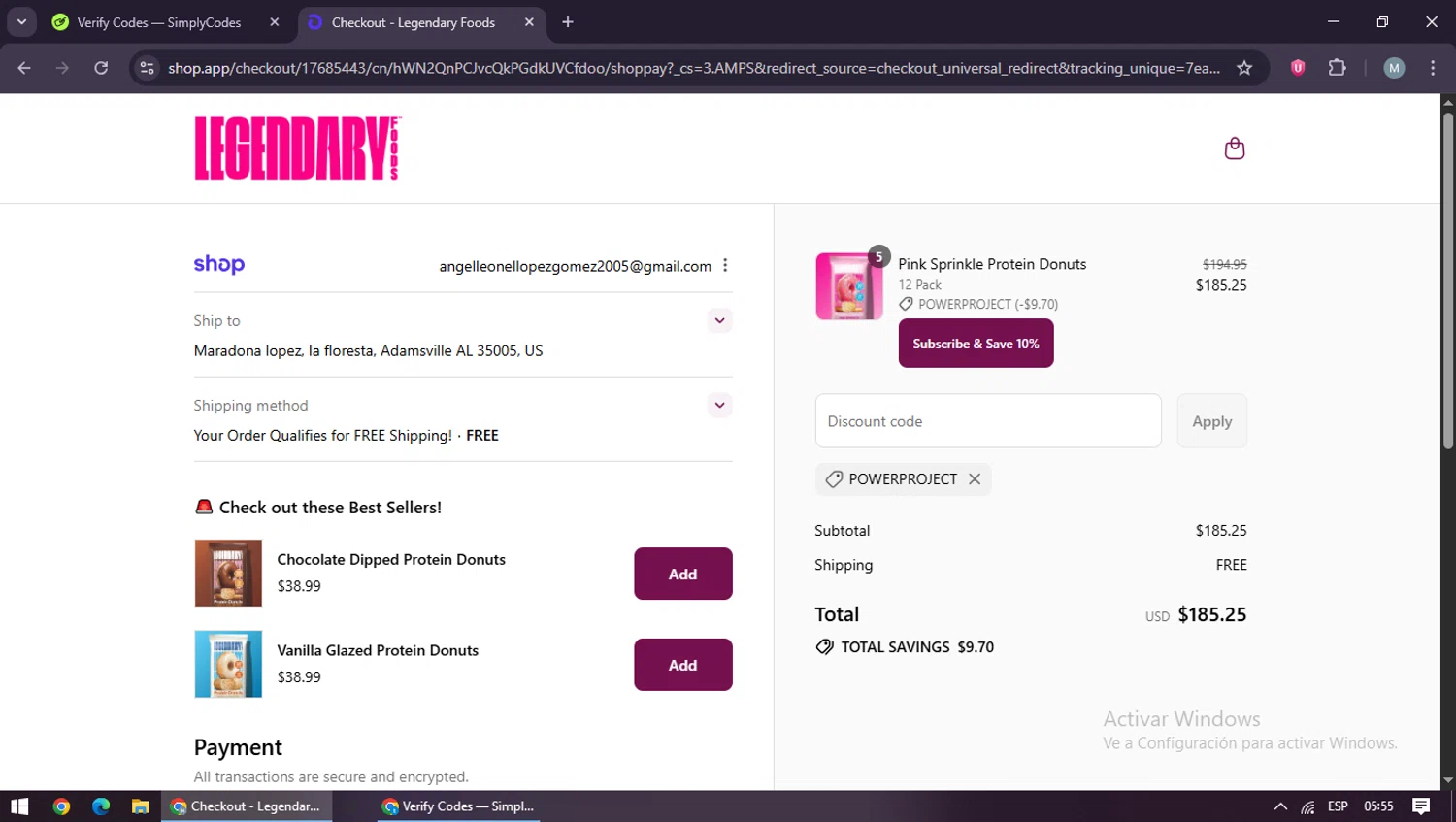Click the TOTAL SAVINGS $9.70 line
Viewport: 1456px width, 822px height.
tap(905, 647)
